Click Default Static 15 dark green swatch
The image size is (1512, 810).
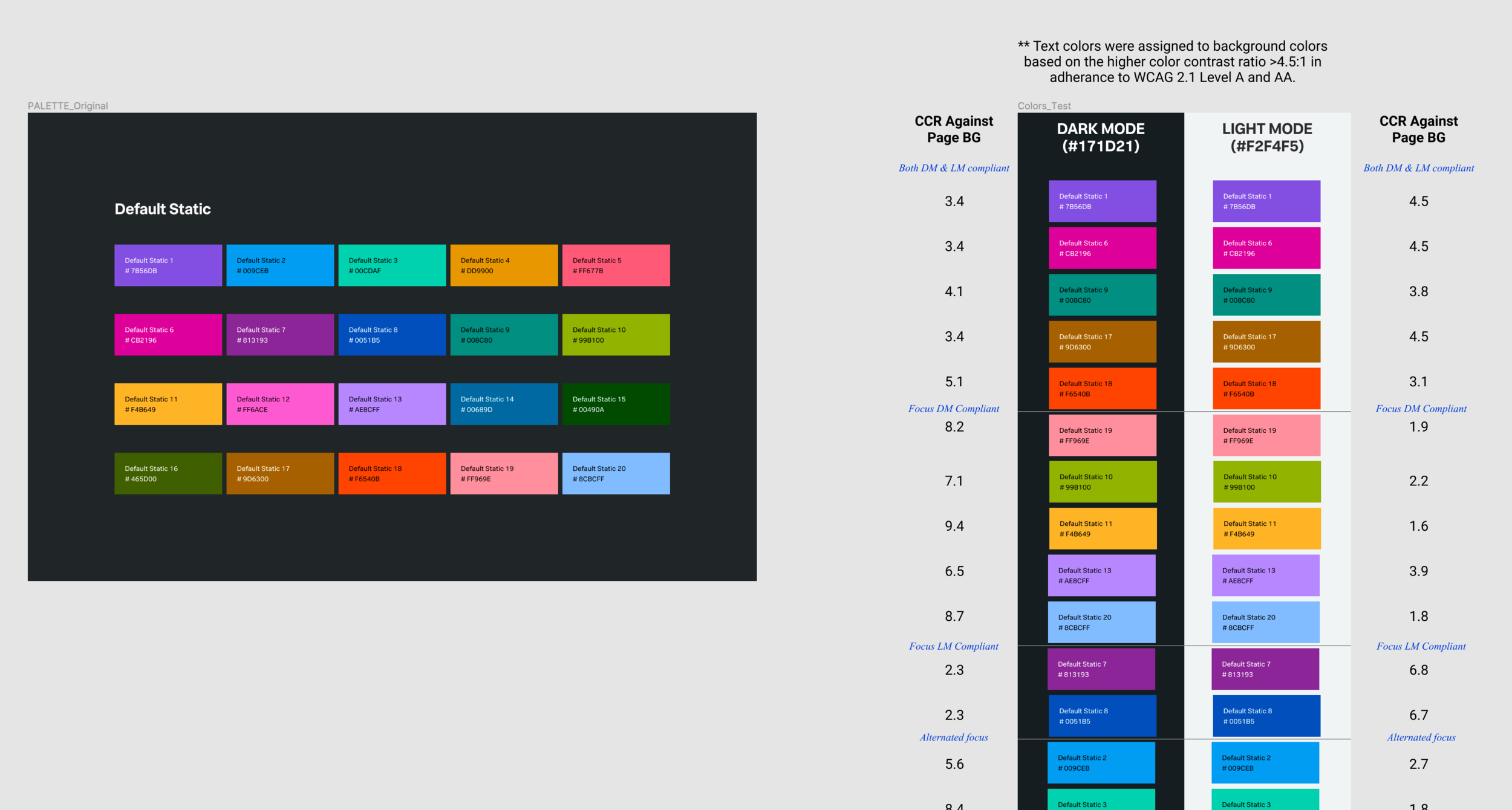pyautogui.click(x=616, y=404)
